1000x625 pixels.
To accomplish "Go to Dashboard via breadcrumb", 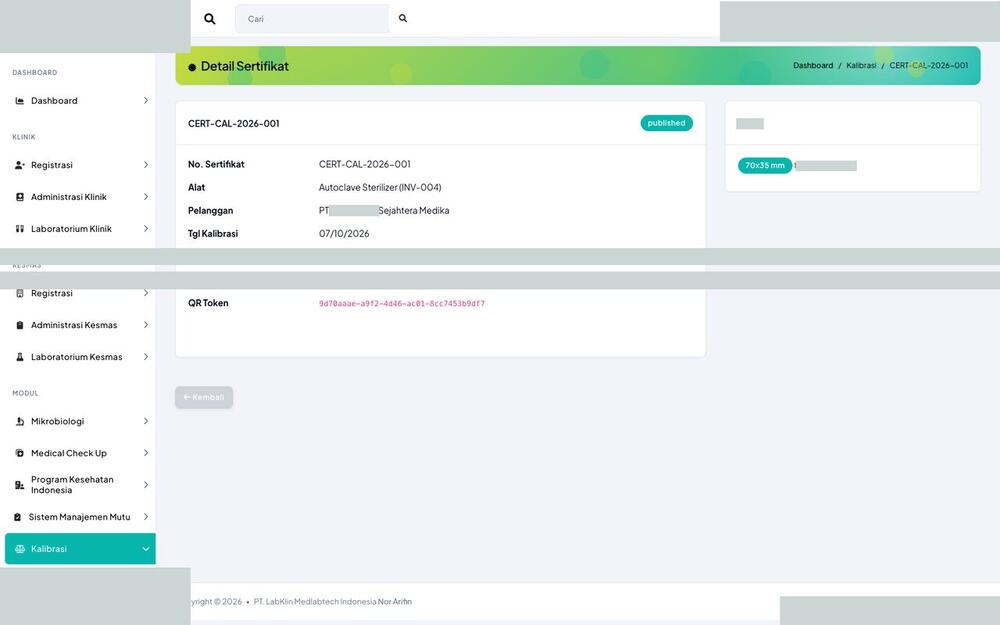I will pyautogui.click(x=813, y=66).
